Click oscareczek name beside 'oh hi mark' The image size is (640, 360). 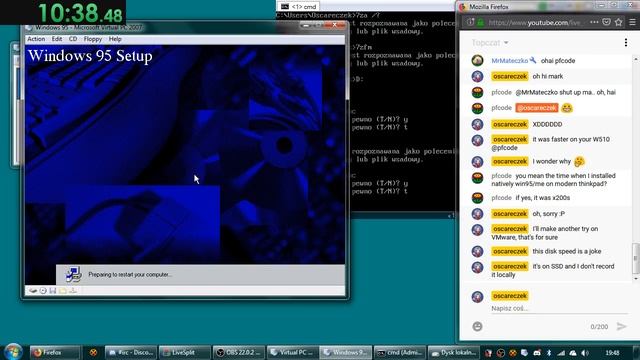pyautogui.click(x=510, y=76)
